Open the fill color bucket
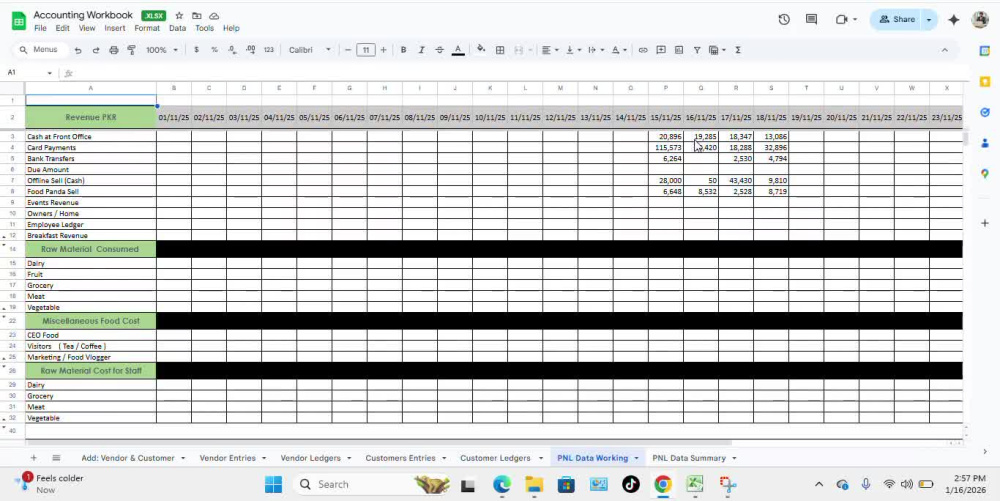 (x=481, y=49)
